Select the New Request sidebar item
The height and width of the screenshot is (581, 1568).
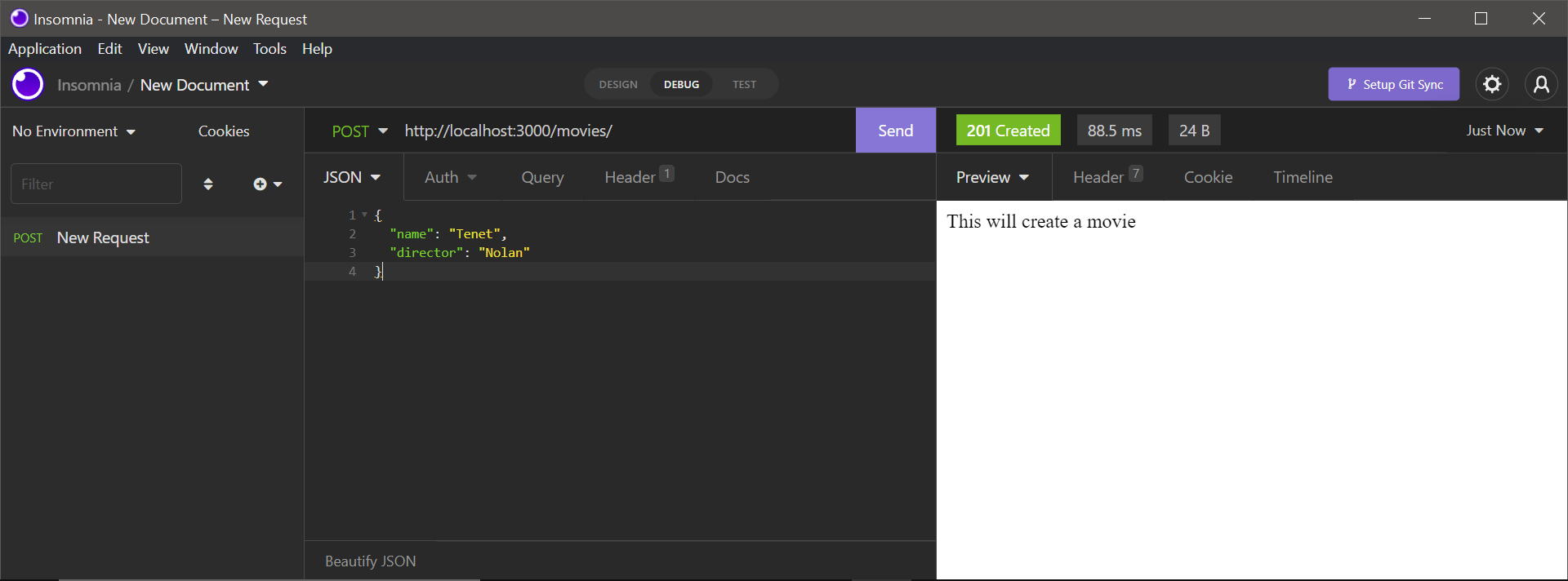152,237
